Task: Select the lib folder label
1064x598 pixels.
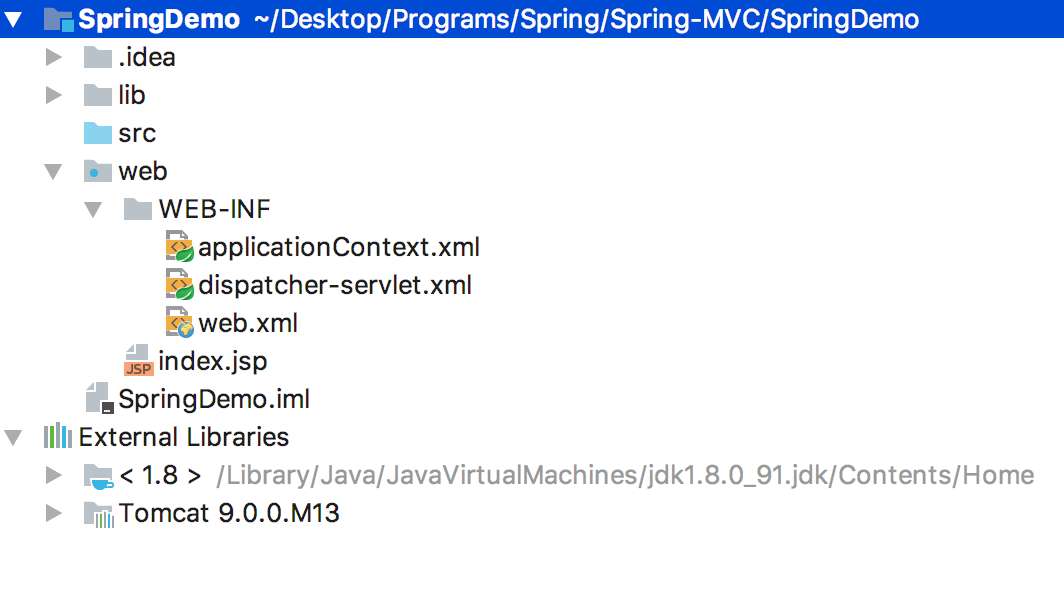Action: coord(132,95)
